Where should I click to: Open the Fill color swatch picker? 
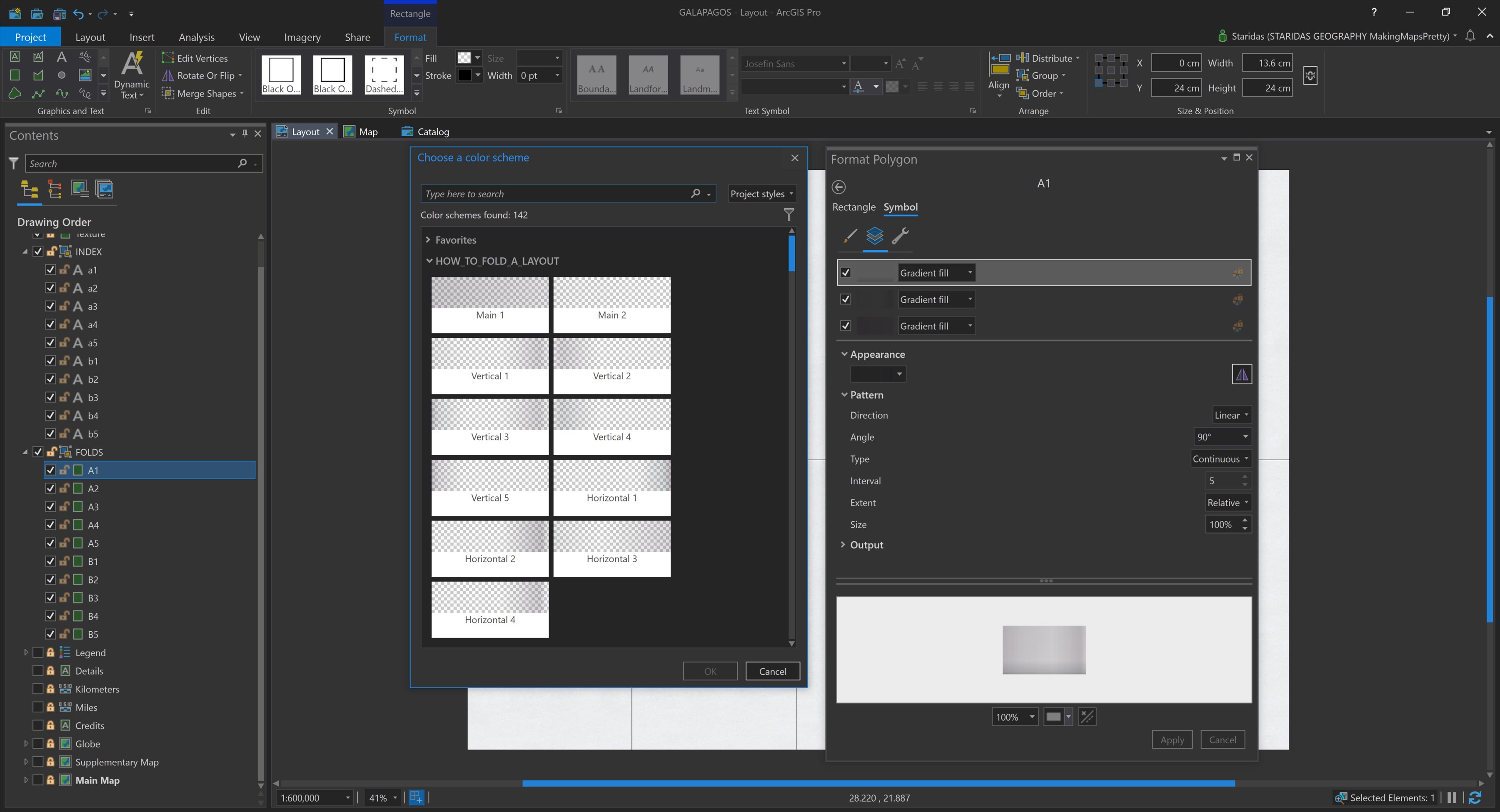[x=469, y=57]
